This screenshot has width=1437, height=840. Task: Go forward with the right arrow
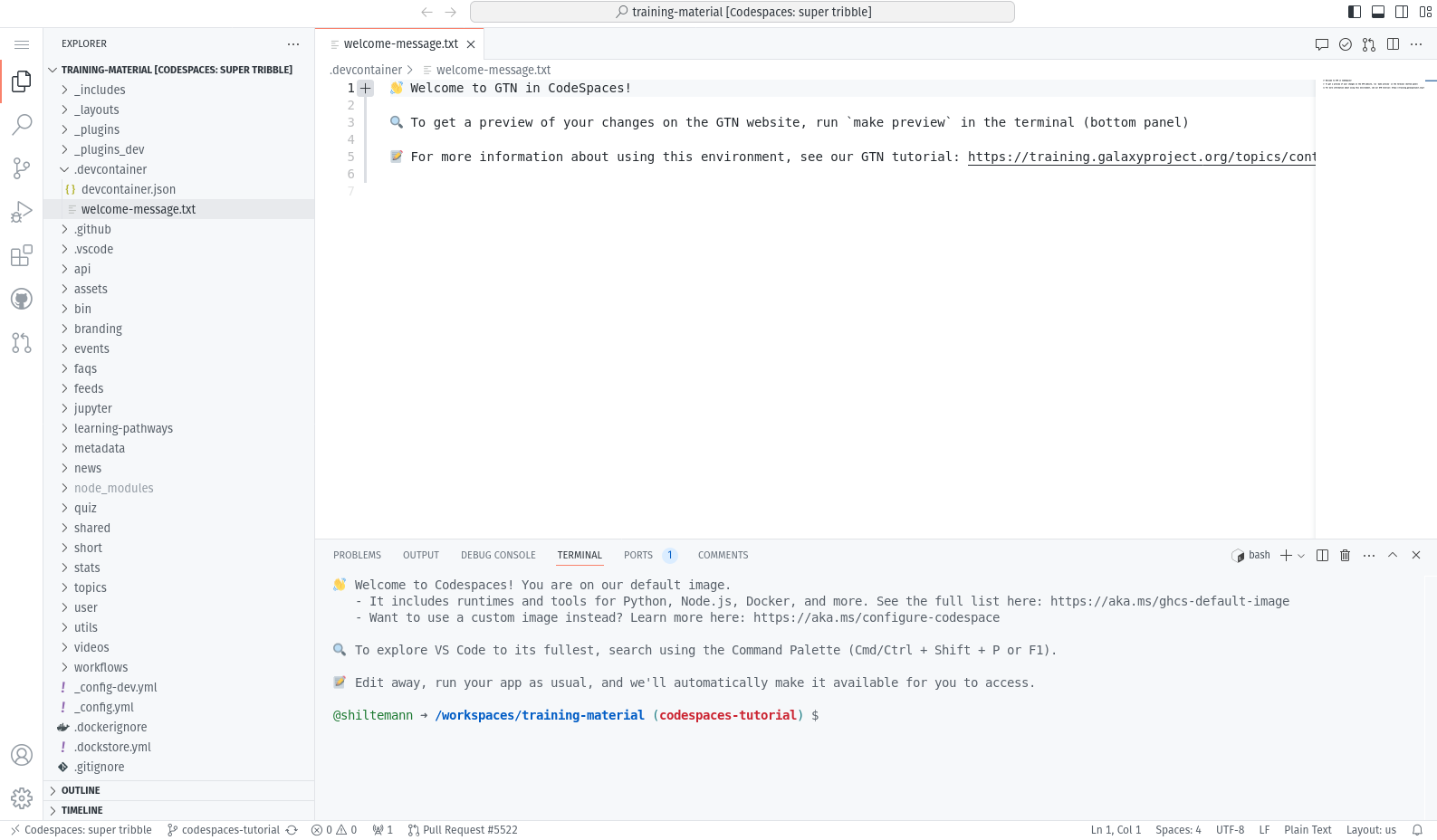451,12
